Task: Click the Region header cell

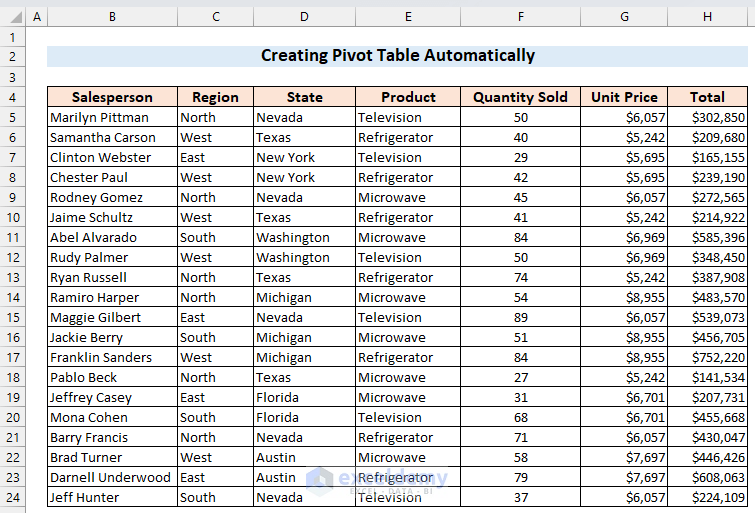Action: pyautogui.click(x=215, y=97)
